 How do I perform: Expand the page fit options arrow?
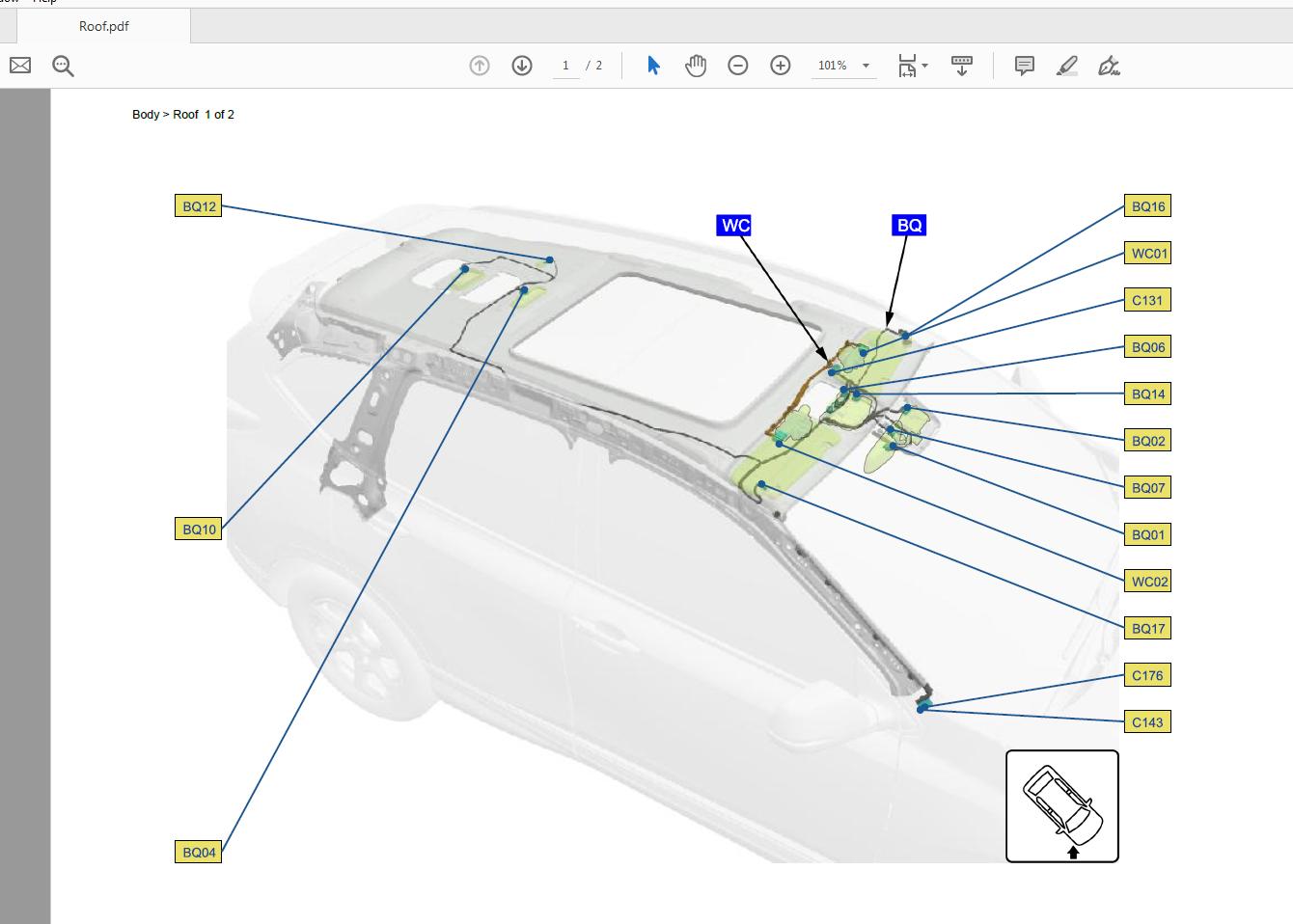(x=925, y=66)
